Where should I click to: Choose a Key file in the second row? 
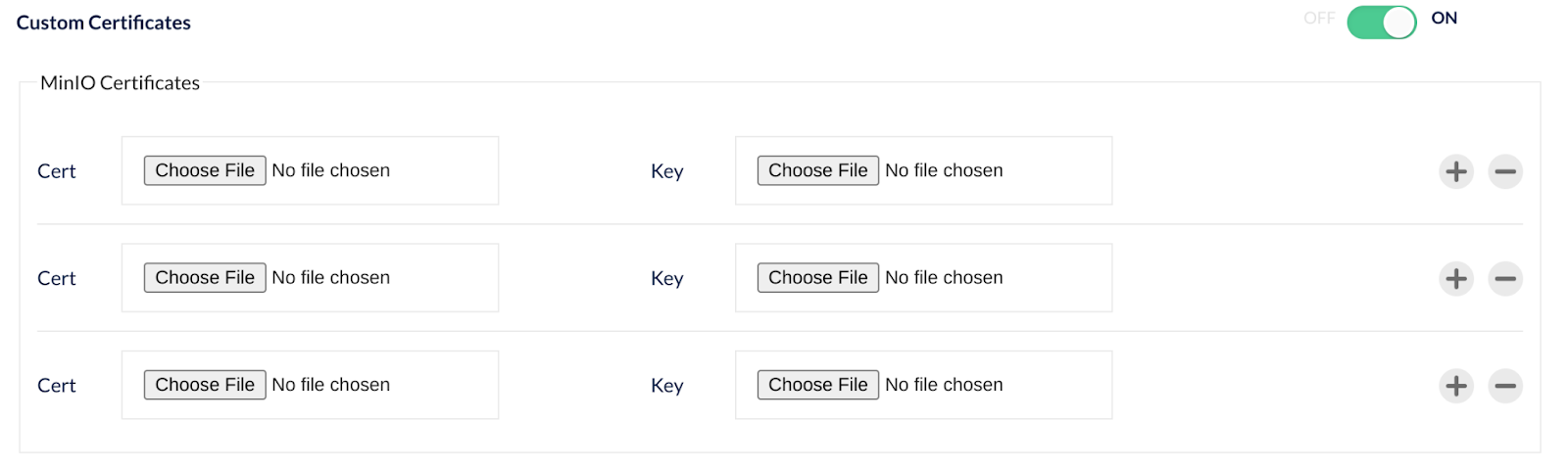coord(817,278)
